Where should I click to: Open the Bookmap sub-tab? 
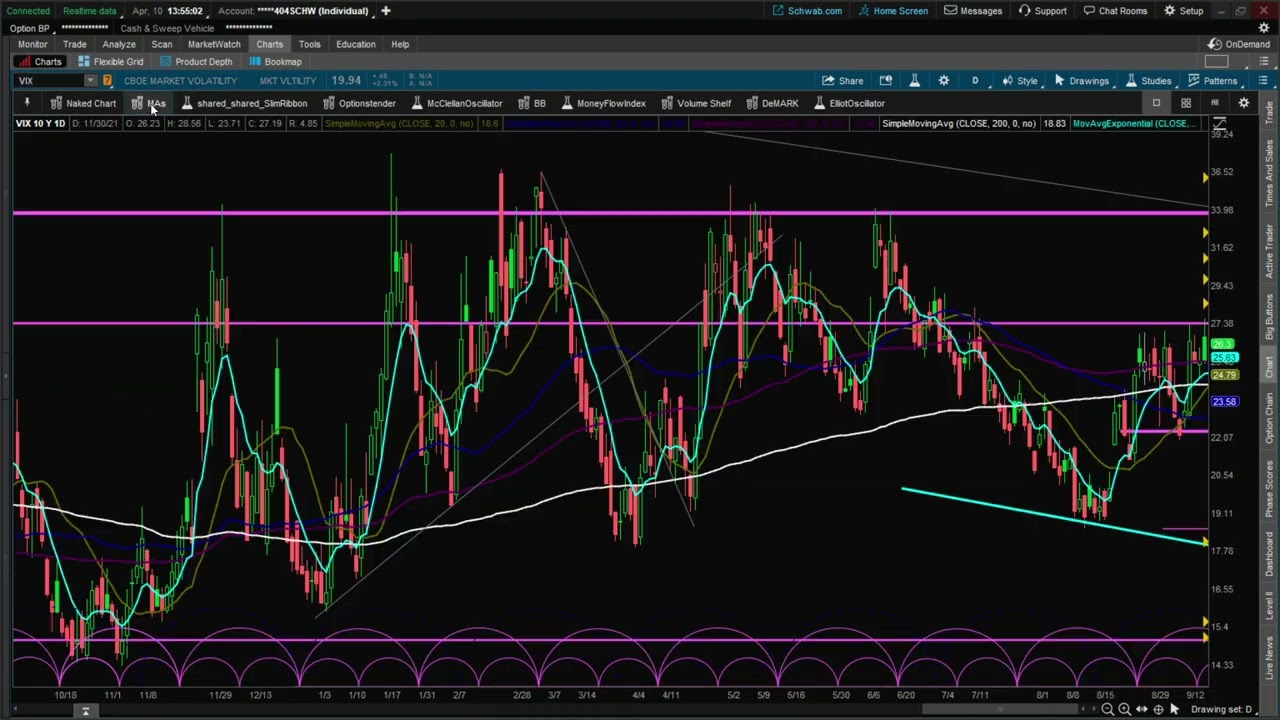pos(275,62)
